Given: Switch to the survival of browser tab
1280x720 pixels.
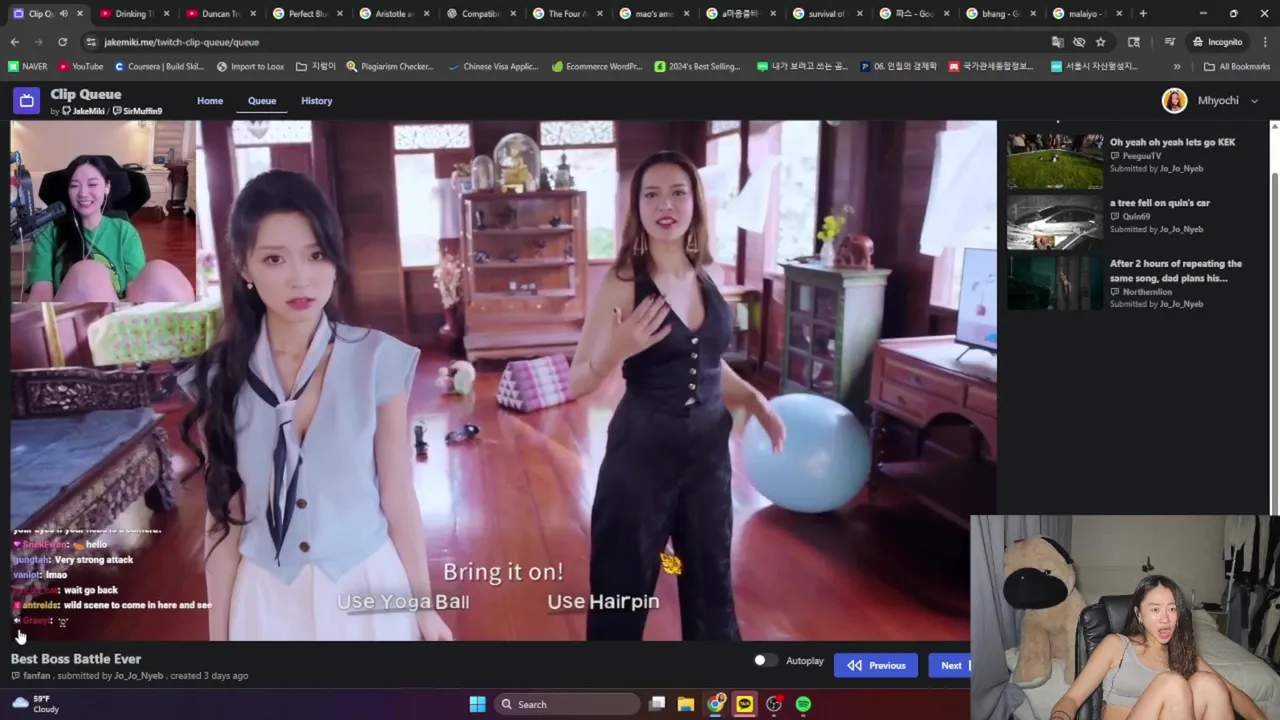Looking at the screenshot, I should [x=826, y=14].
